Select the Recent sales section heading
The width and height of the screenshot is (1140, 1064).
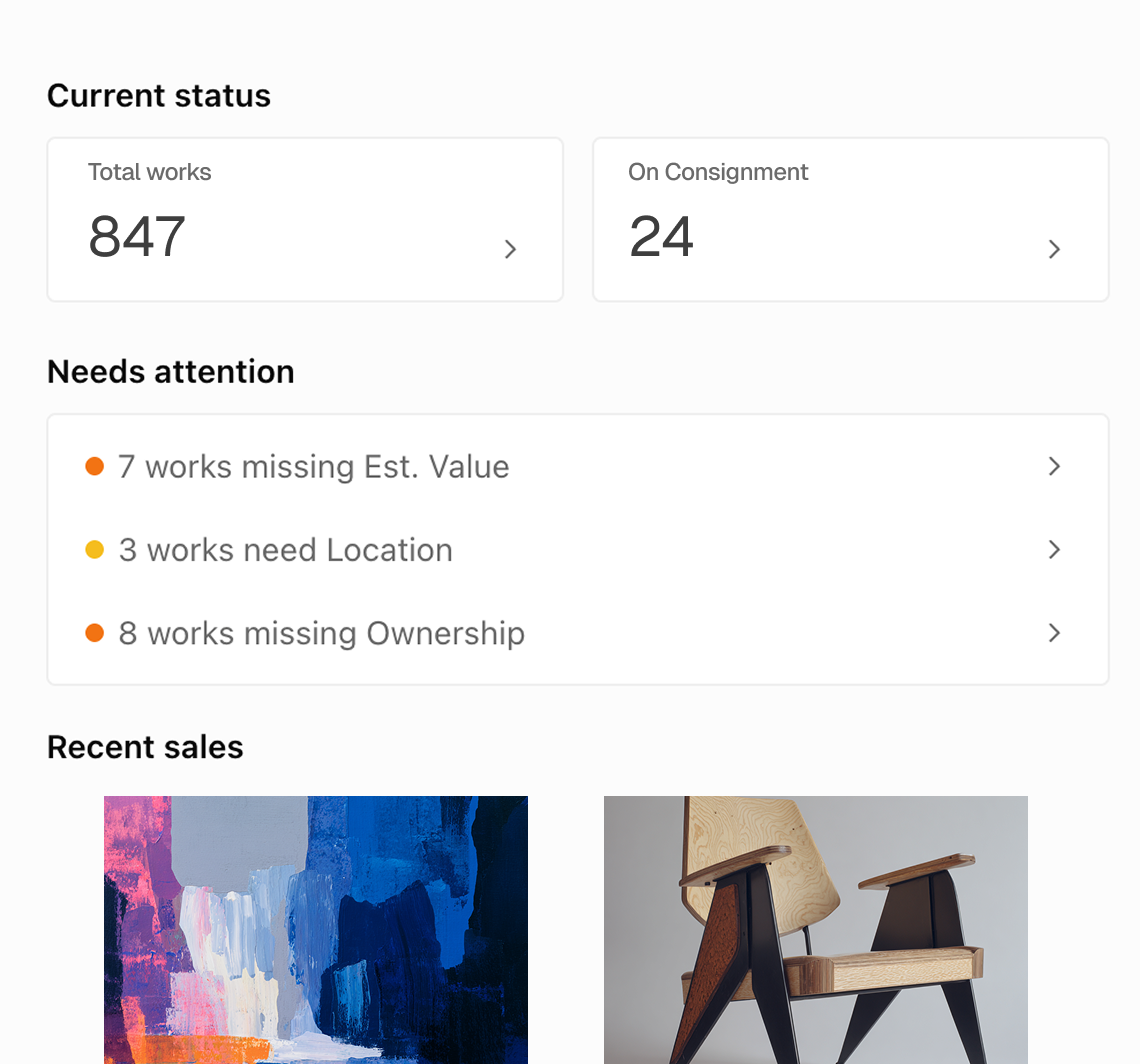coord(145,746)
